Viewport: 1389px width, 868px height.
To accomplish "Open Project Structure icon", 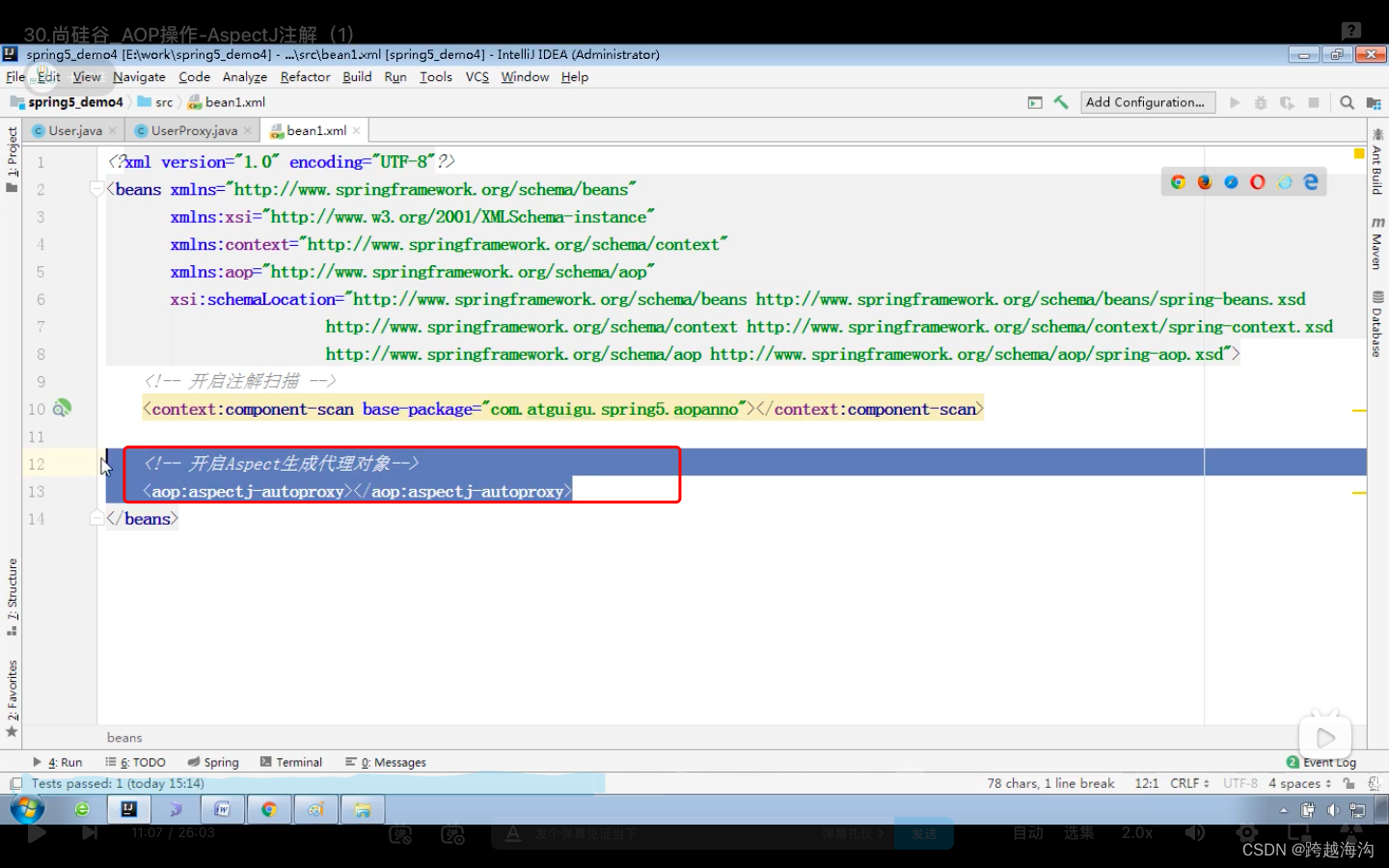I will click(1375, 102).
